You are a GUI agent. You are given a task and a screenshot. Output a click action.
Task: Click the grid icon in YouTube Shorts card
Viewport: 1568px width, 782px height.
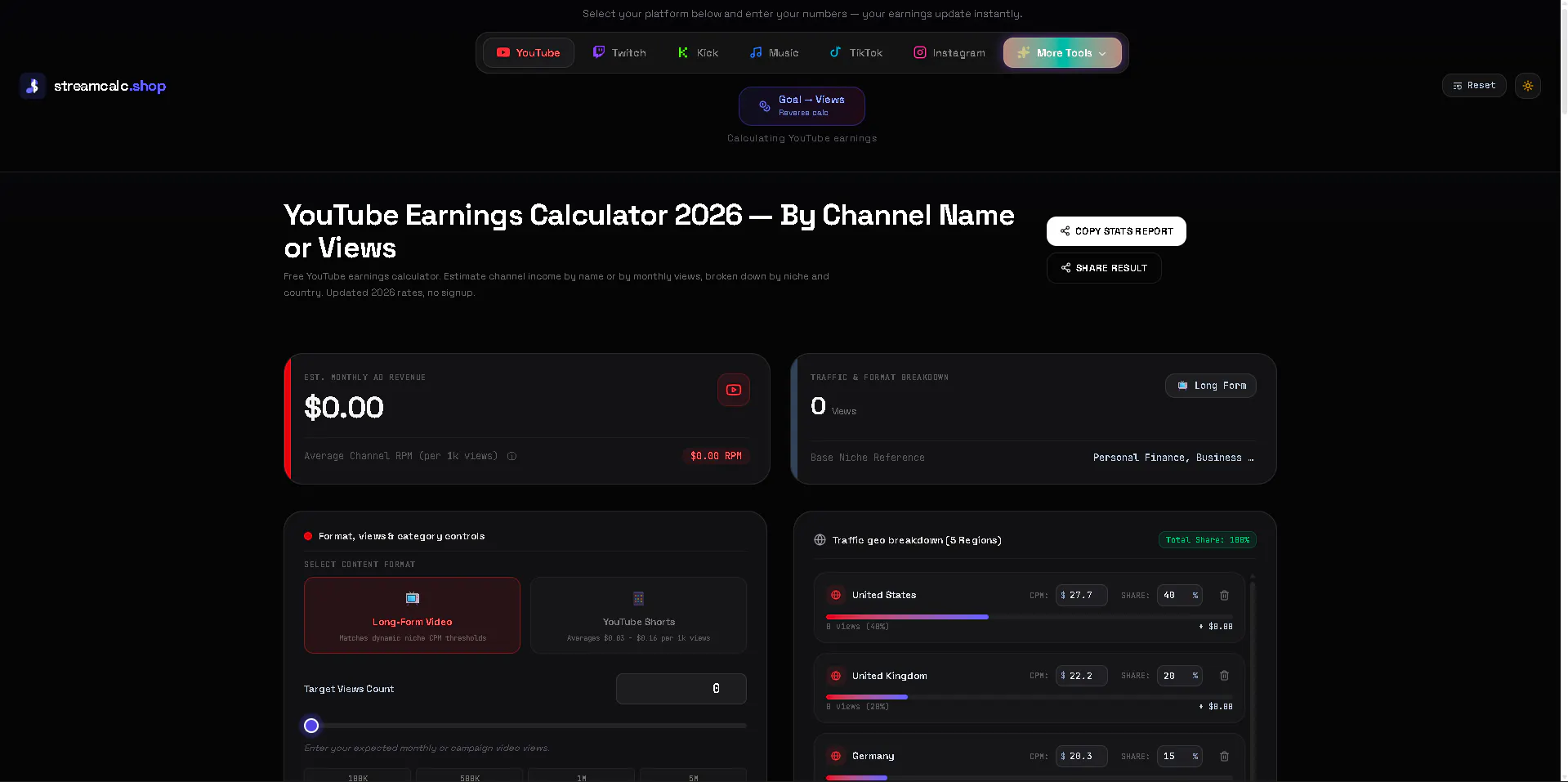tap(638, 598)
